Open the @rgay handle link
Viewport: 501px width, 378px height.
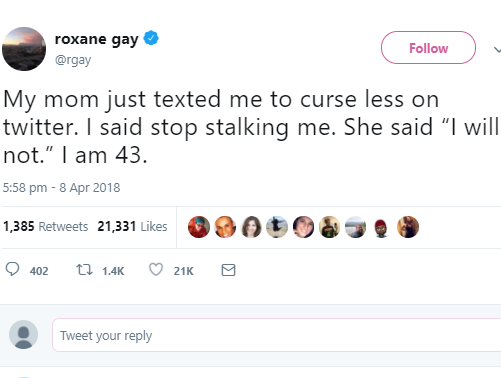pos(73,60)
